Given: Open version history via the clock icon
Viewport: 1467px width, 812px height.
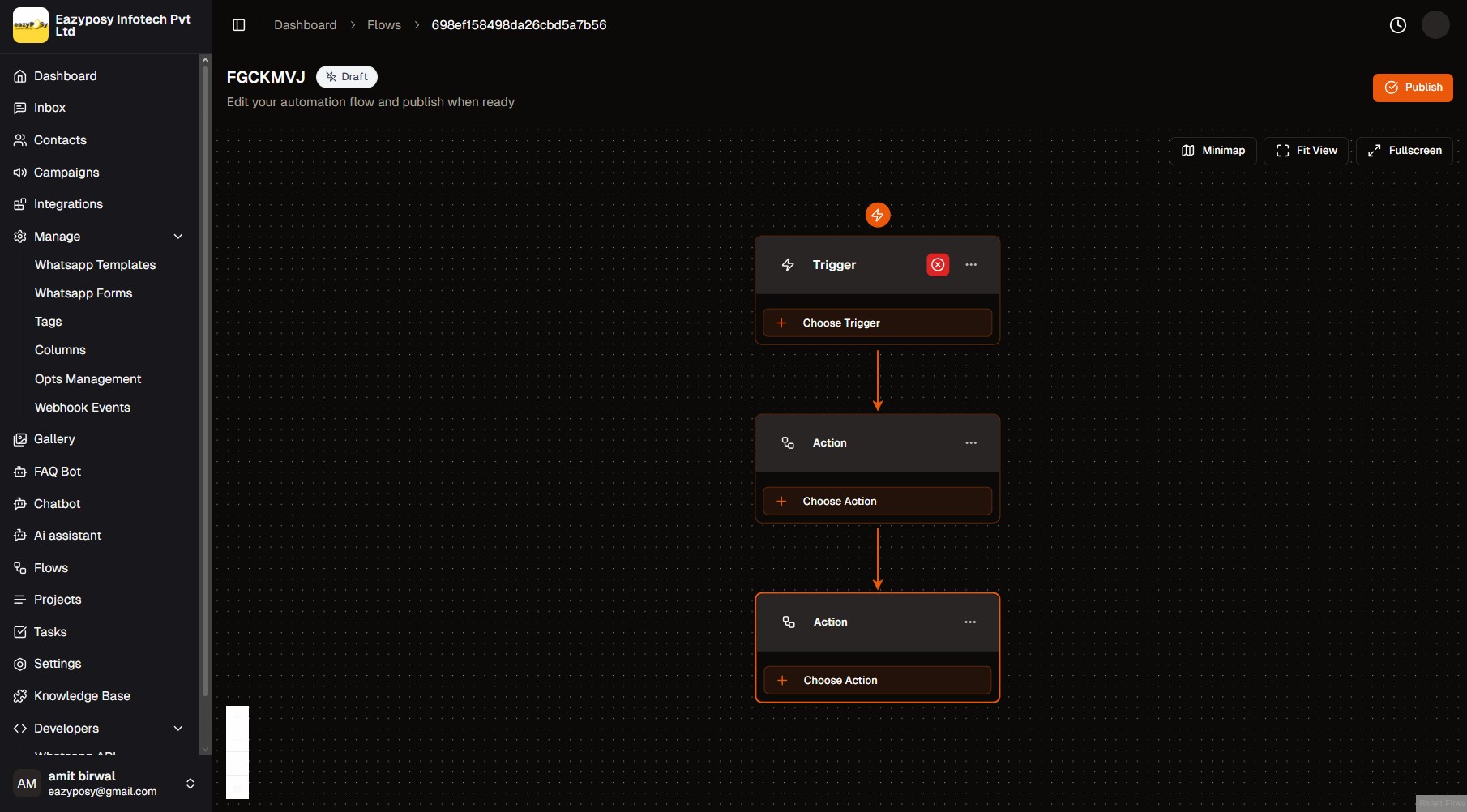Looking at the screenshot, I should pyautogui.click(x=1398, y=24).
